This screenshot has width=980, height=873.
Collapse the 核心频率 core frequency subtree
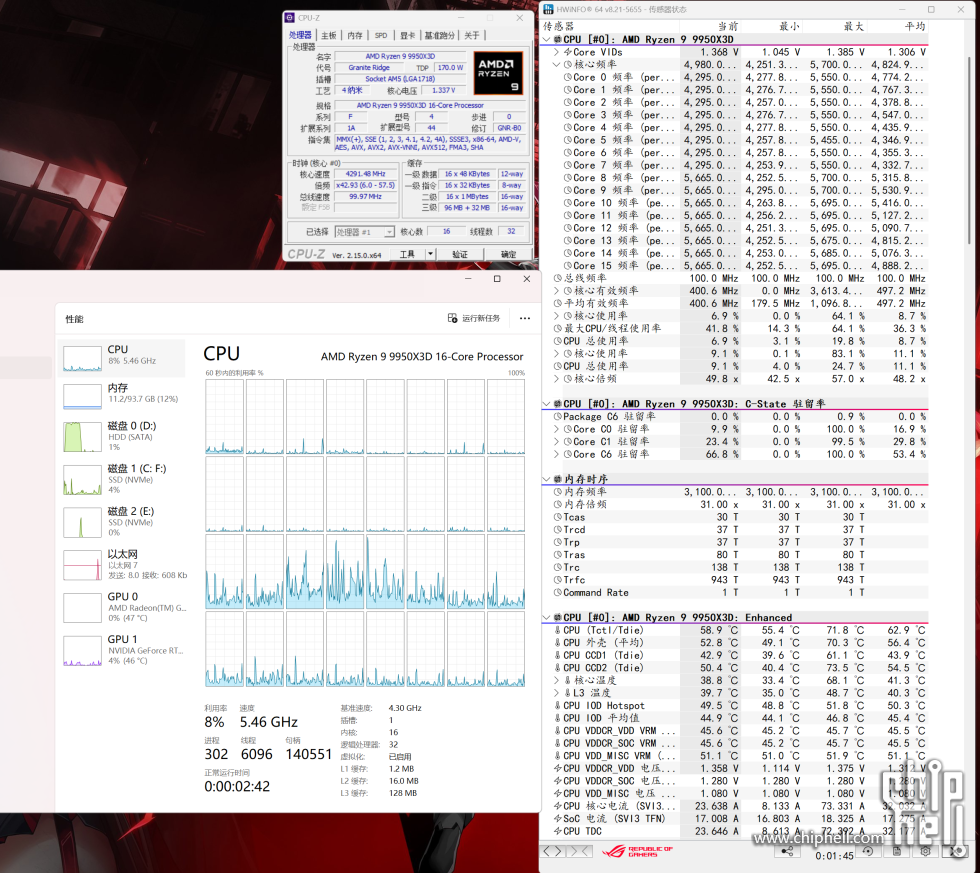coord(557,65)
